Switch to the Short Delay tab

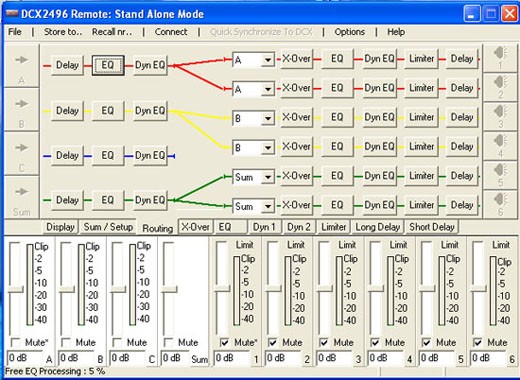point(432,227)
